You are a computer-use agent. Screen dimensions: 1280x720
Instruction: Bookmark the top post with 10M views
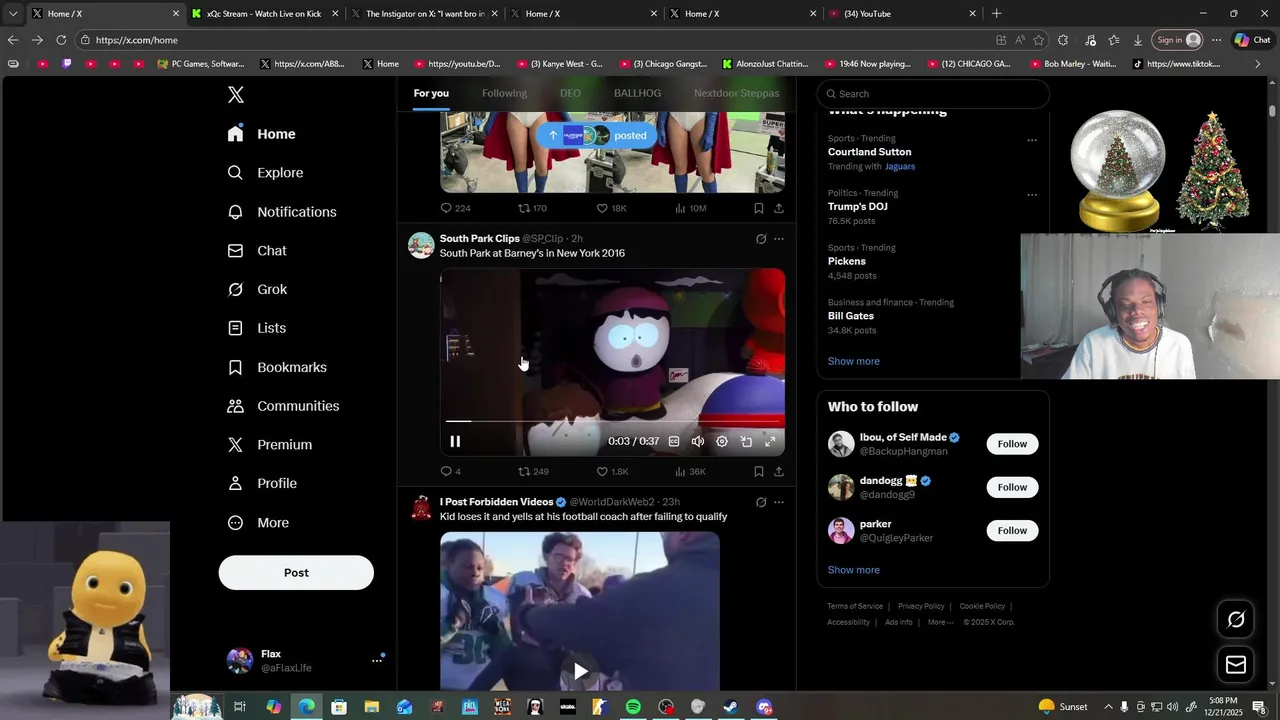click(x=759, y=208)
